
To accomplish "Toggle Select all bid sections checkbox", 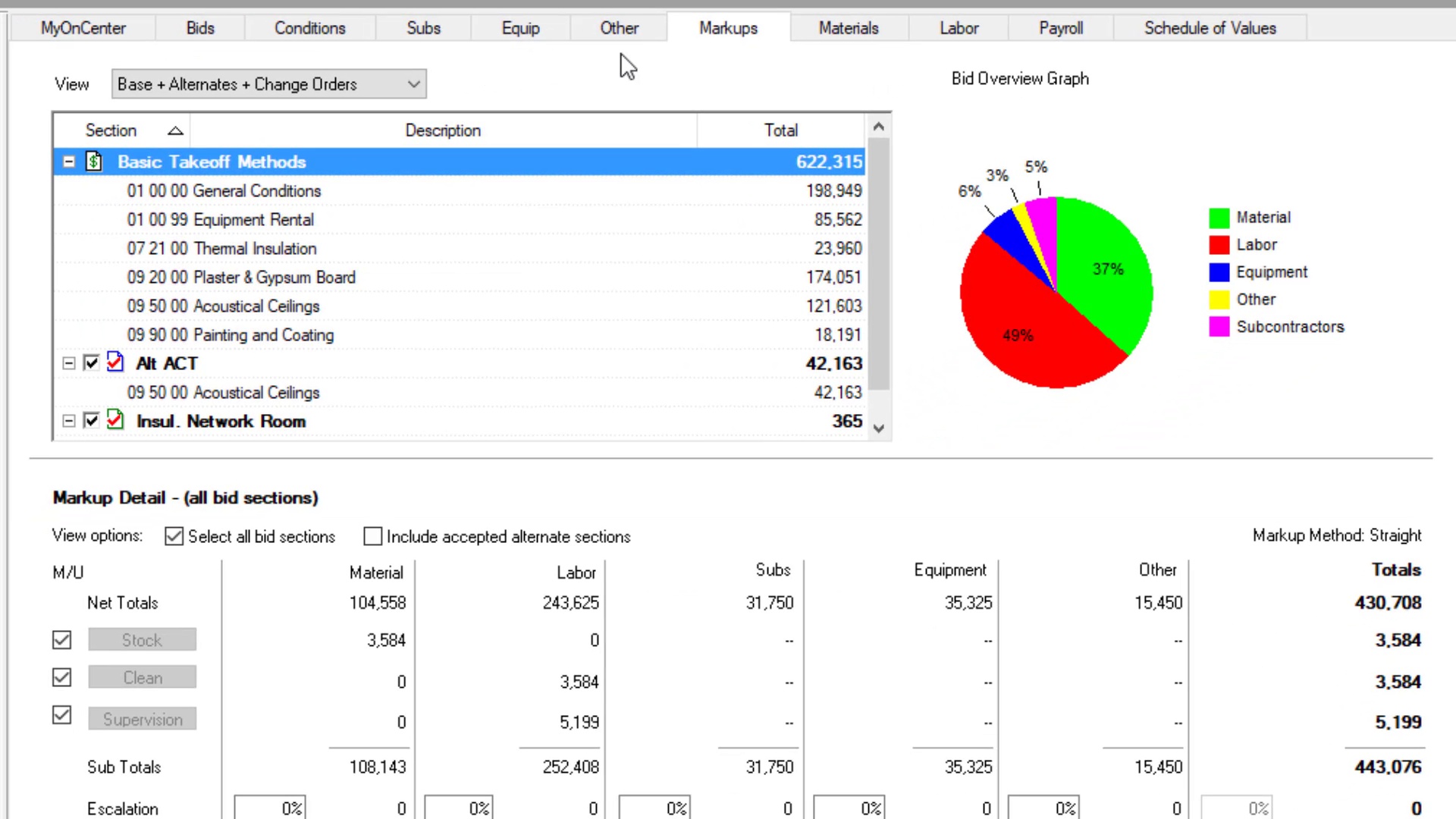I will [x=174, y=536].
